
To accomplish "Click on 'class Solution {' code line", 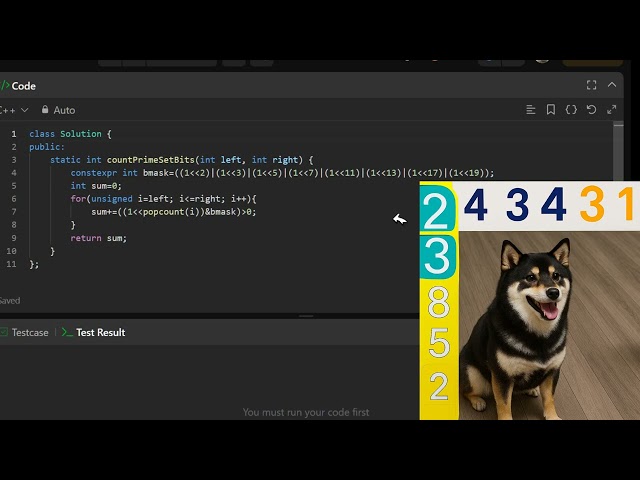I will click(x=70, y=134).
